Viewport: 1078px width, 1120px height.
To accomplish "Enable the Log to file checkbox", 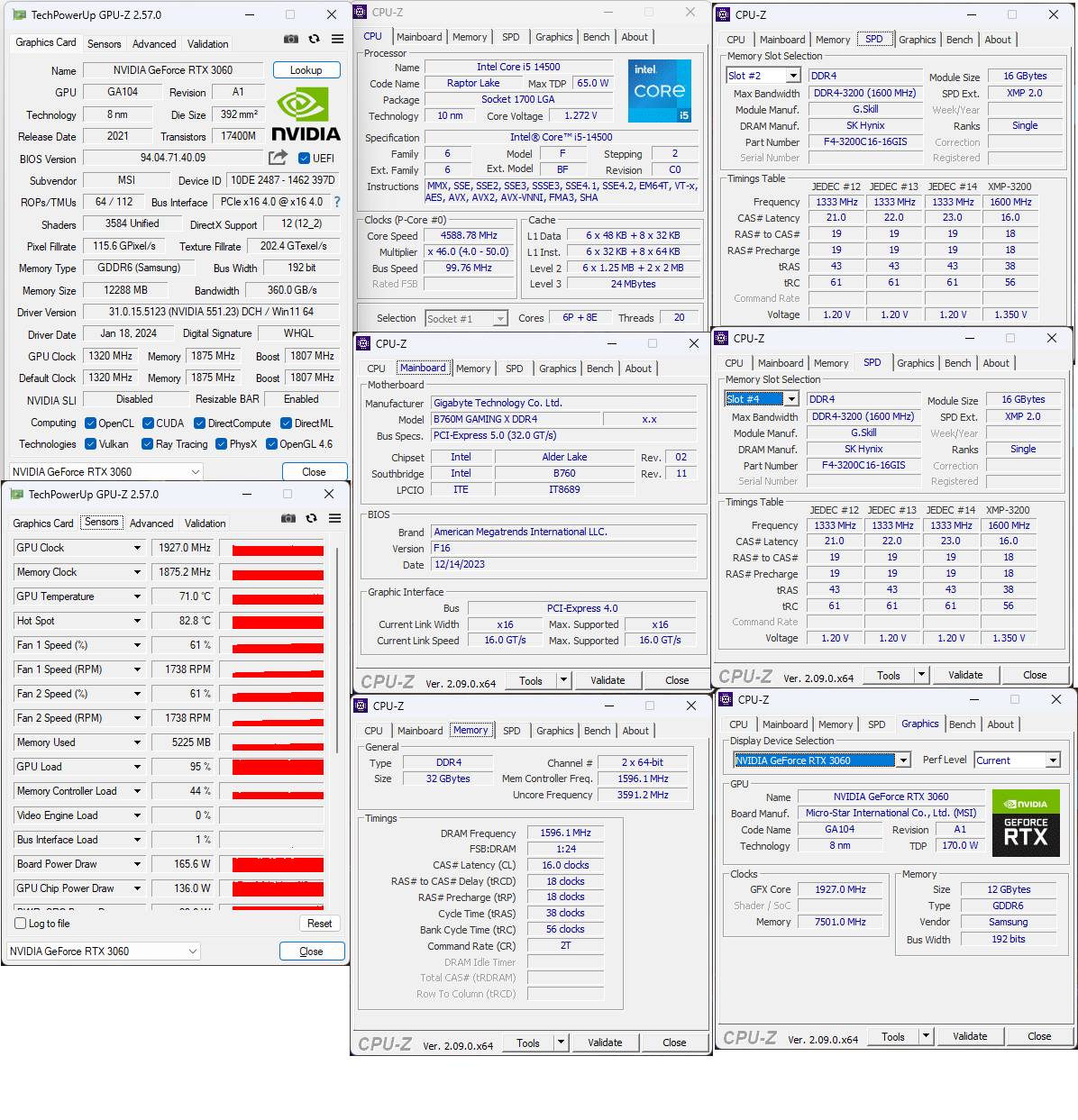I will [x=21, y=924].
